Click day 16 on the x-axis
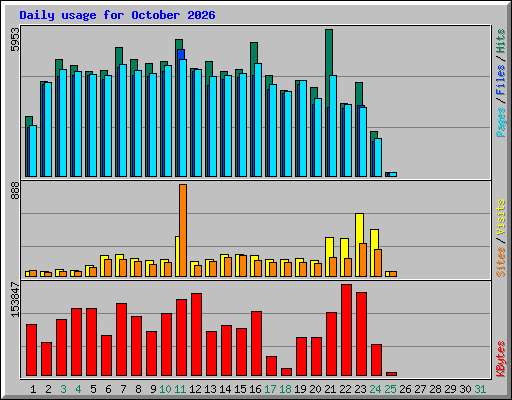Viewport: 512px width, 400px height. [x=255, y=389]
